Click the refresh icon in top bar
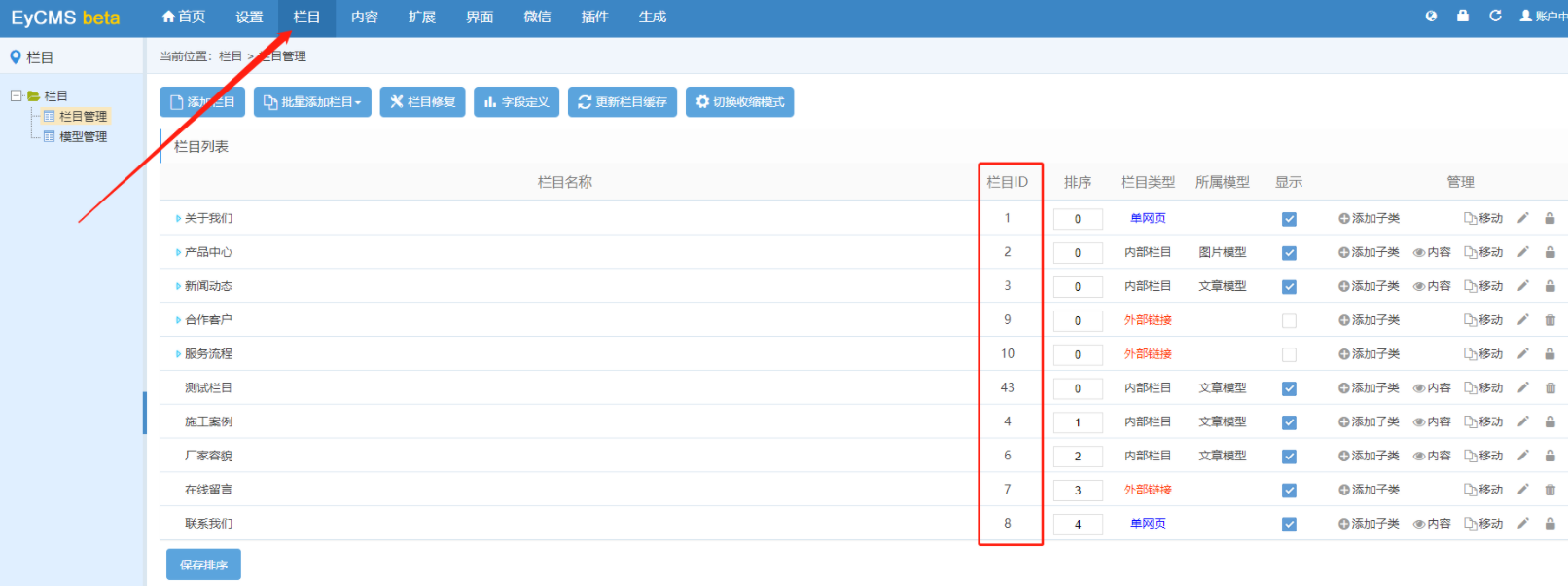This screenshot has height=586, width=1568. 1495,16
